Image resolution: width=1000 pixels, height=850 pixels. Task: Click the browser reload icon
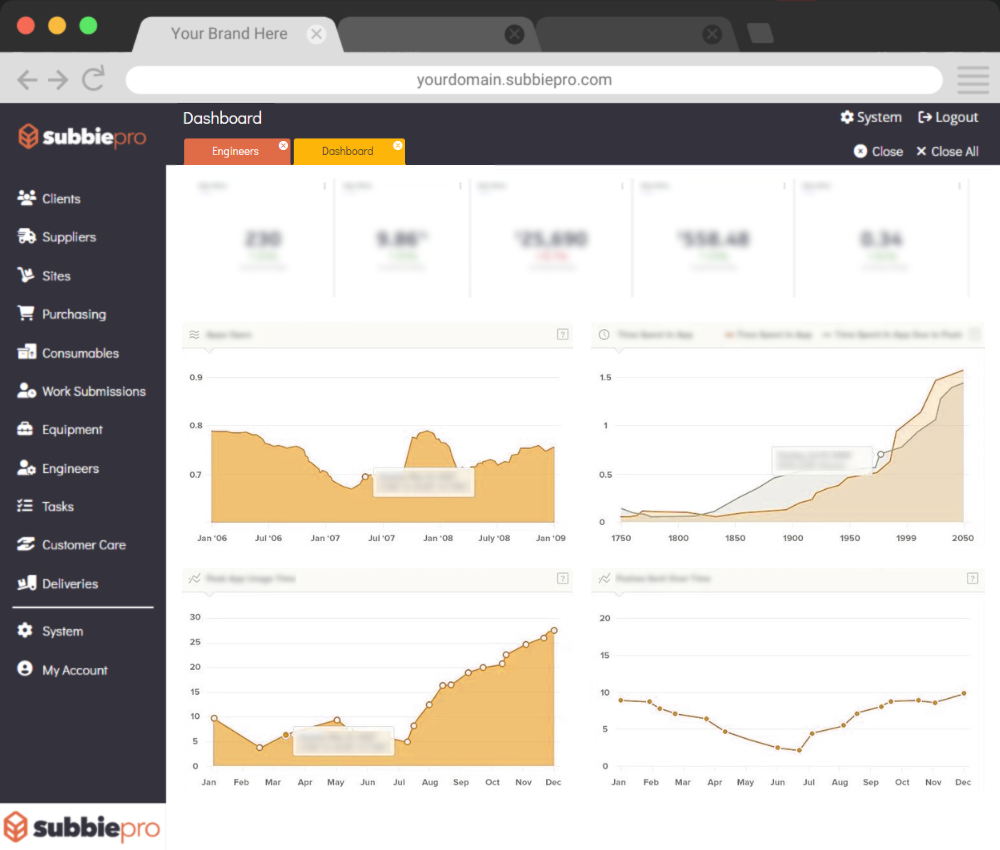[x=94, y=80]
